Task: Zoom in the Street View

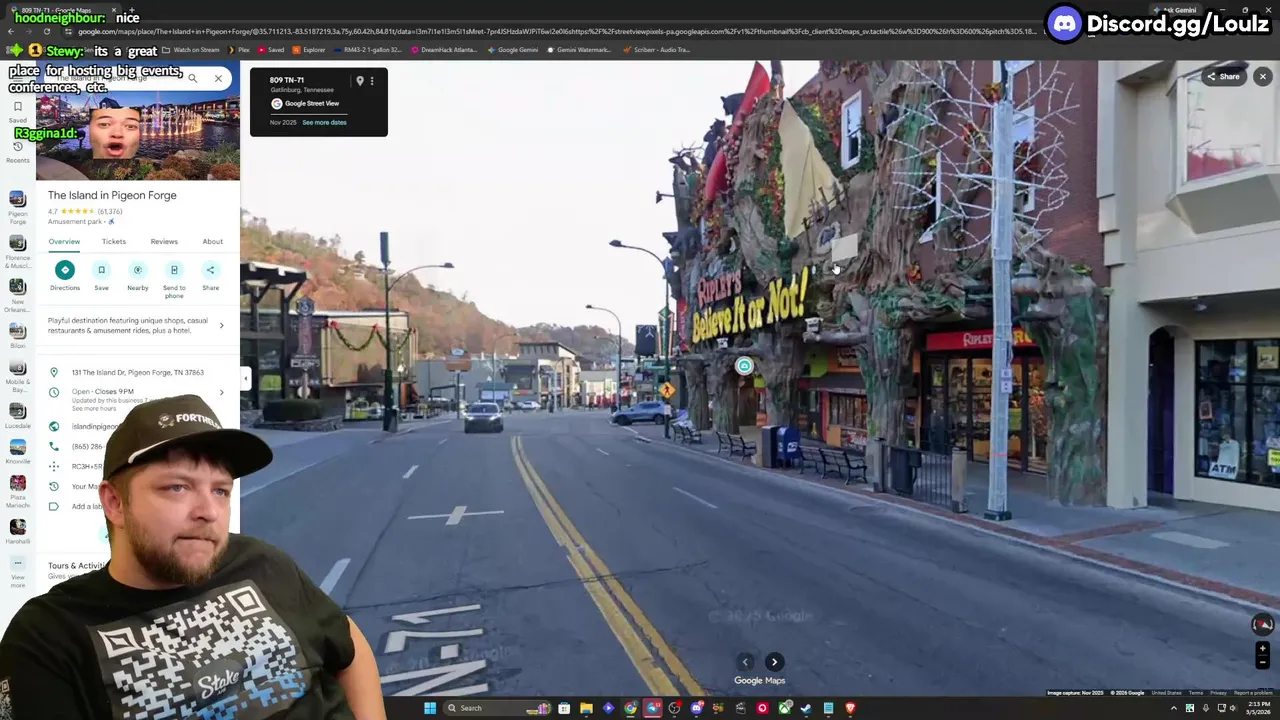Action: [x=1262, y=648]
